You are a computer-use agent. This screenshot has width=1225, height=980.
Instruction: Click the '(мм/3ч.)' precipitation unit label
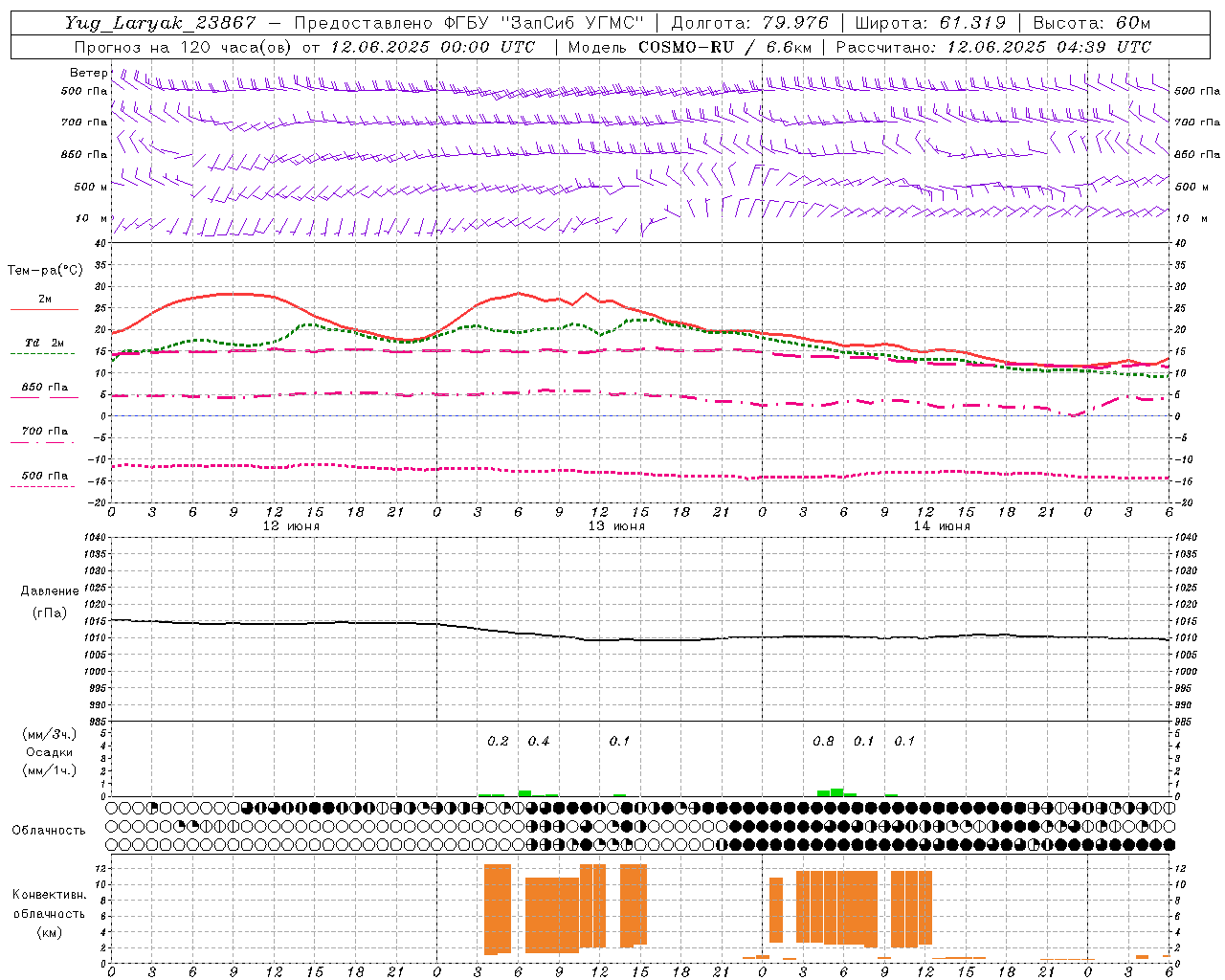pyautogui.click(x=50, y=734)
